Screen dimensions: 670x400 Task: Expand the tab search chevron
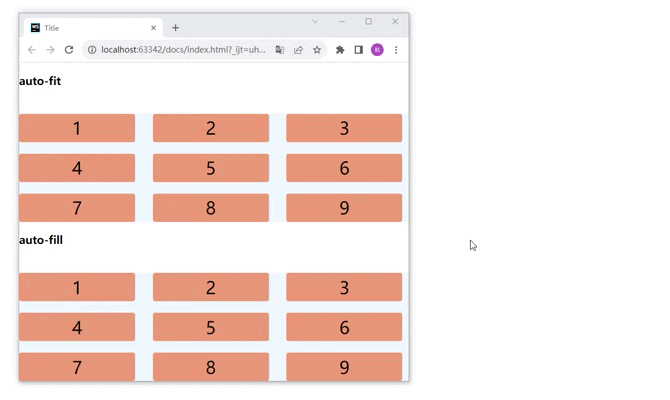(x=315, y=21)
